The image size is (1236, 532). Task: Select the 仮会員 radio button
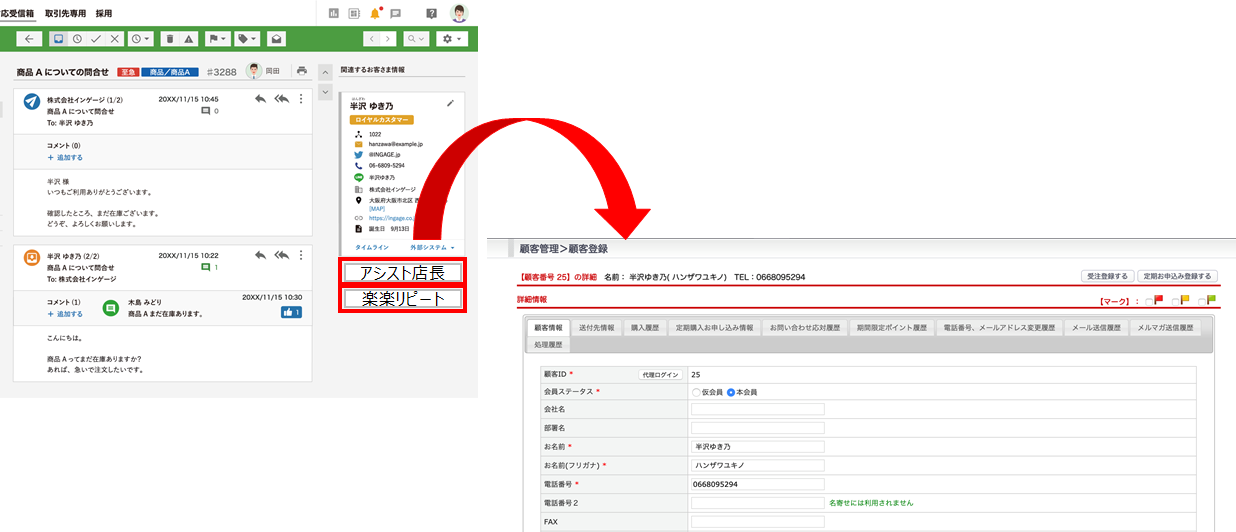(x=696, y=392)
